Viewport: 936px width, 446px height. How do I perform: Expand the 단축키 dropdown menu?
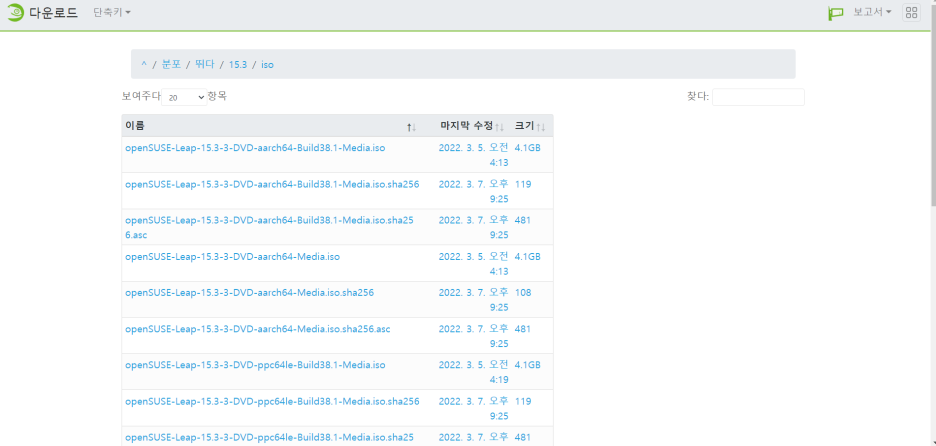tap(112, 12)
